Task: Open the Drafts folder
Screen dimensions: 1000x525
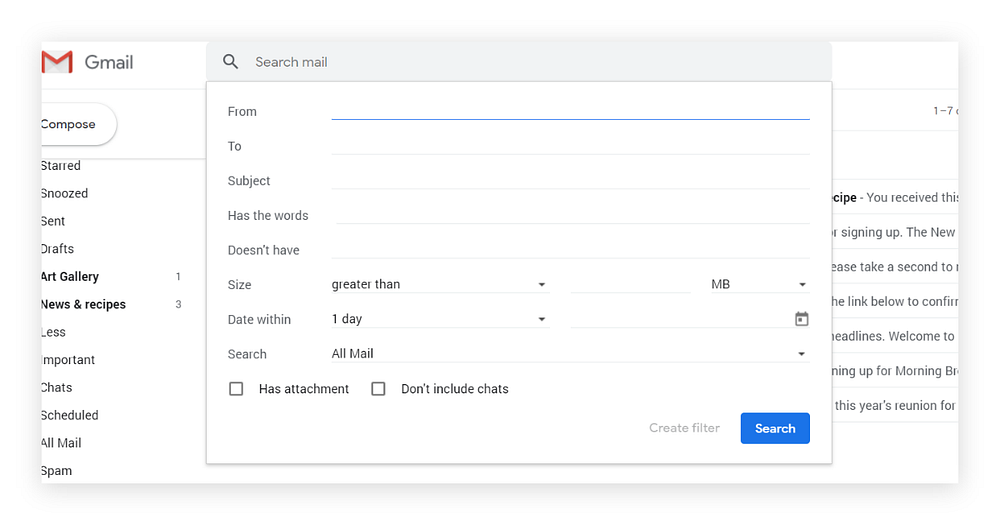Action: pyautogui.click(x=57, y=249)
